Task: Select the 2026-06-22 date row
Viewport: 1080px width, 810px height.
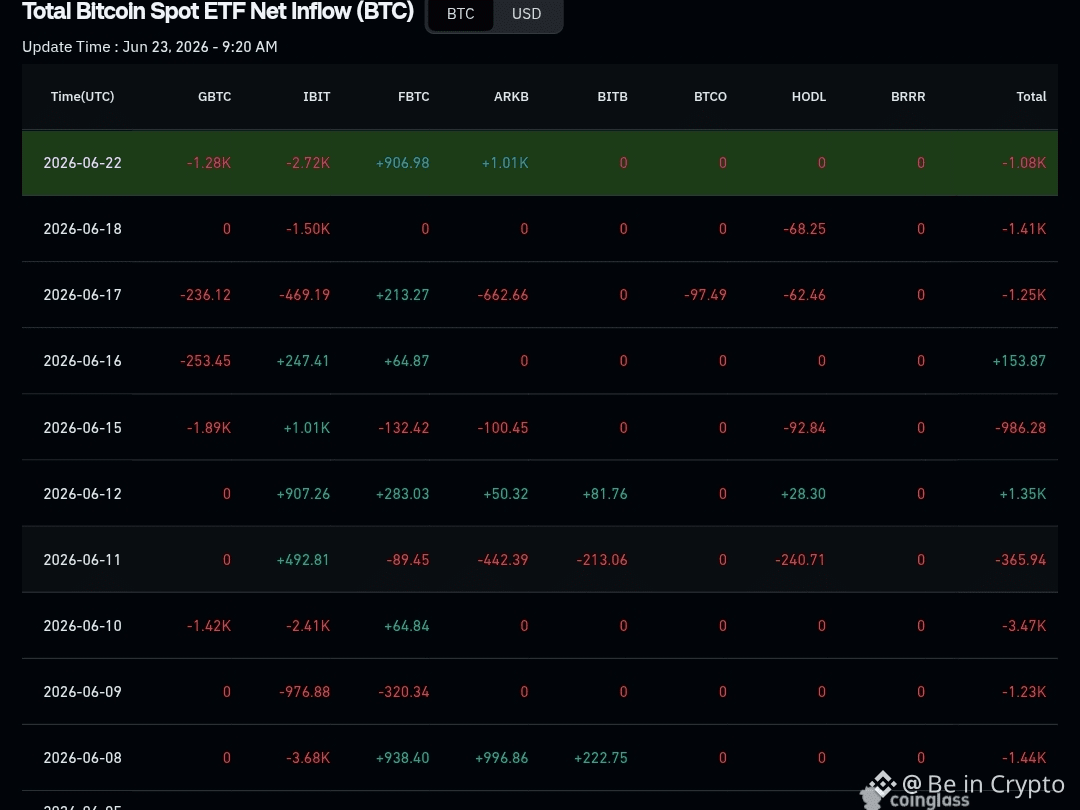Action: click(x=540, y=163)
